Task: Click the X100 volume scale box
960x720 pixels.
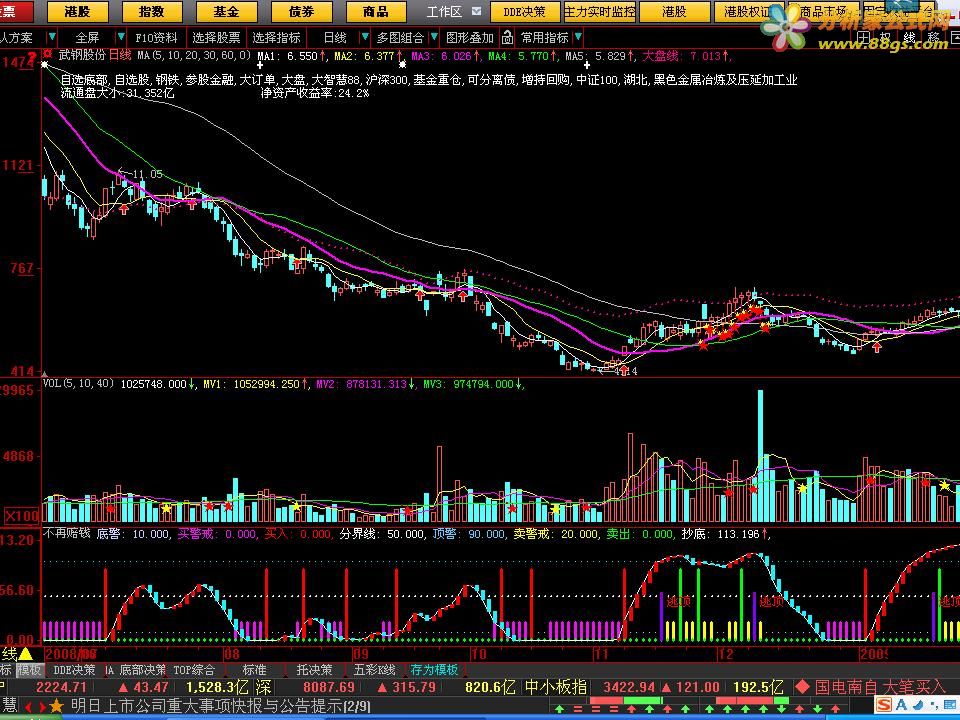Action: coord(21,516)
